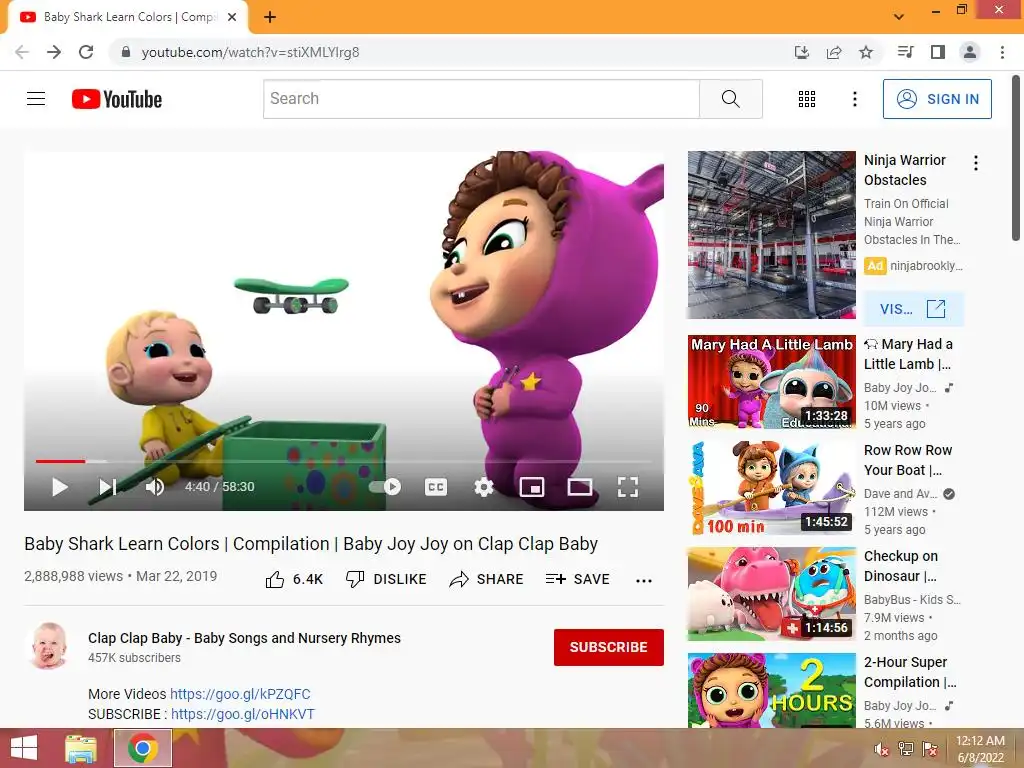Click the muted speaker tray icon
This screenshot has width=1024, height=768.
[x=882, y=749]
